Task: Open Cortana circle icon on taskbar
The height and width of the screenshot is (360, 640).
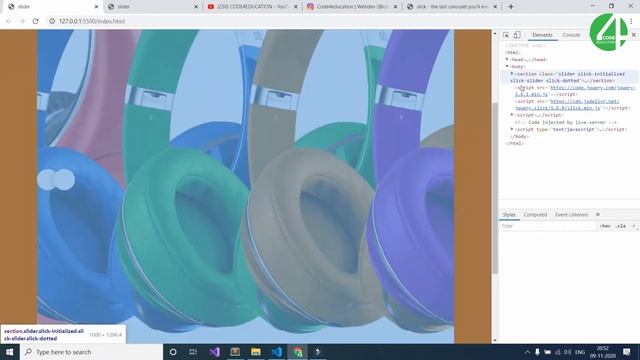Action: [x=173, y=352]
